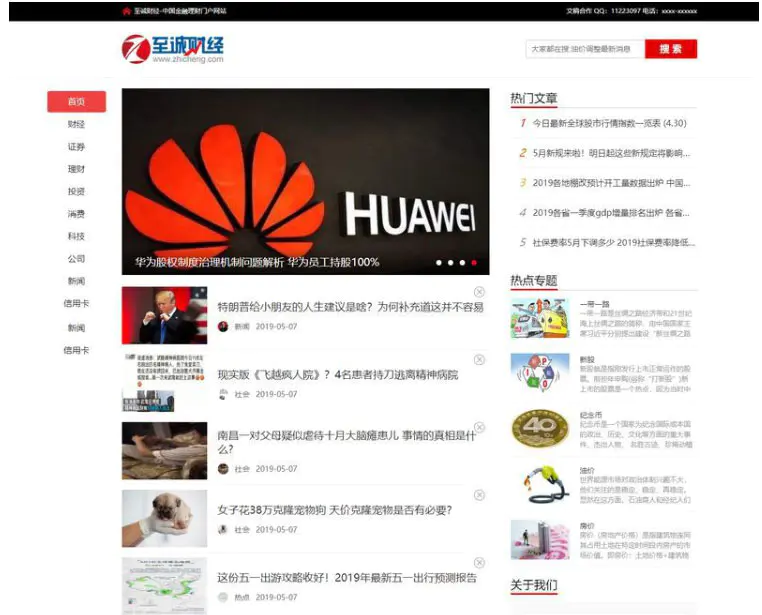The image size is (762, 615).
Task: Open the 一带一路 hot topic thumbnail
Action: coord(540,318)
